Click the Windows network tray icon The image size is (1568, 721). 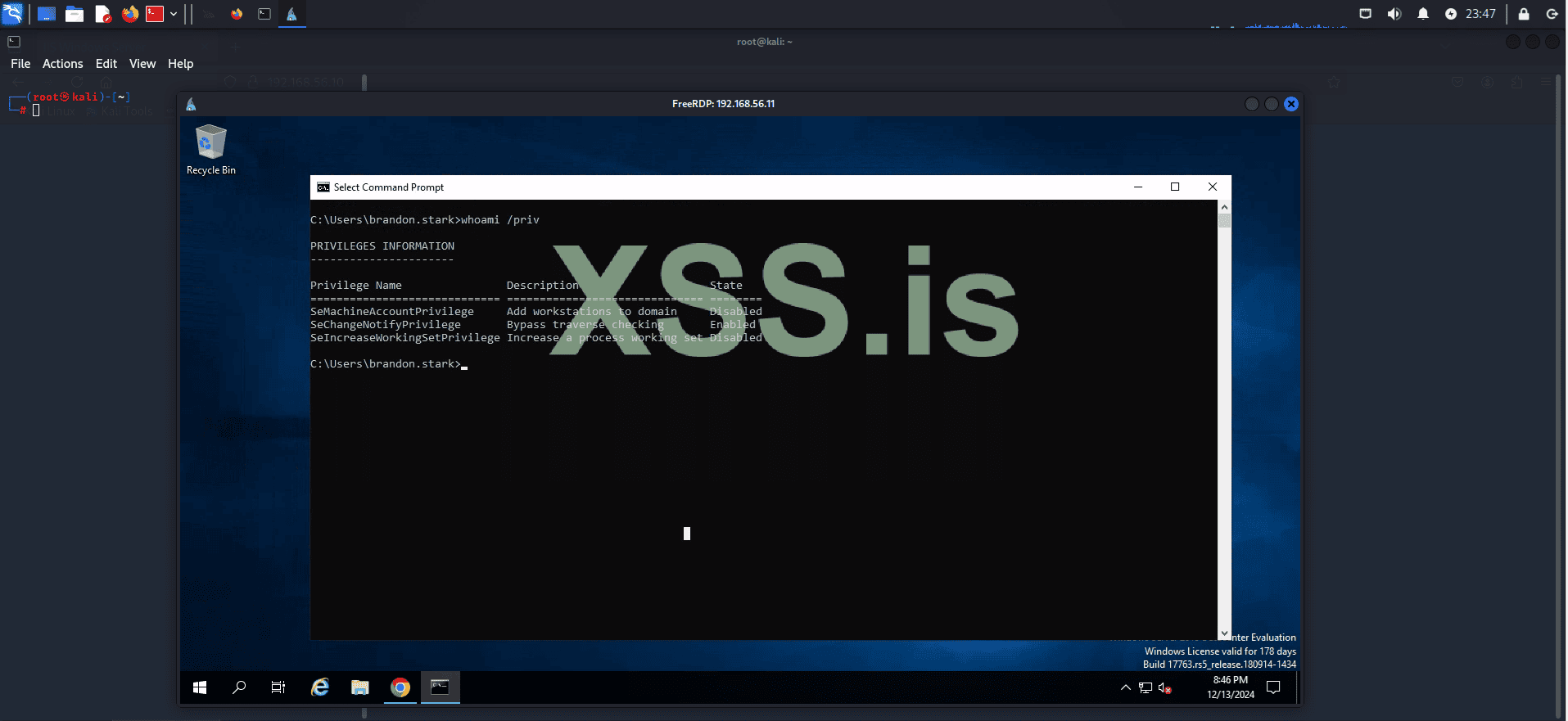pos(1145,687)
